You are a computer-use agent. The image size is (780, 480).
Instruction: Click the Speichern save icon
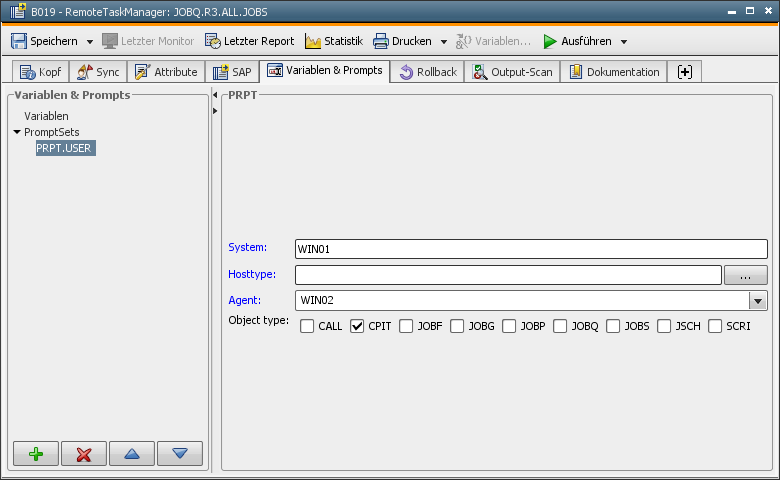[x=19, y=41]
